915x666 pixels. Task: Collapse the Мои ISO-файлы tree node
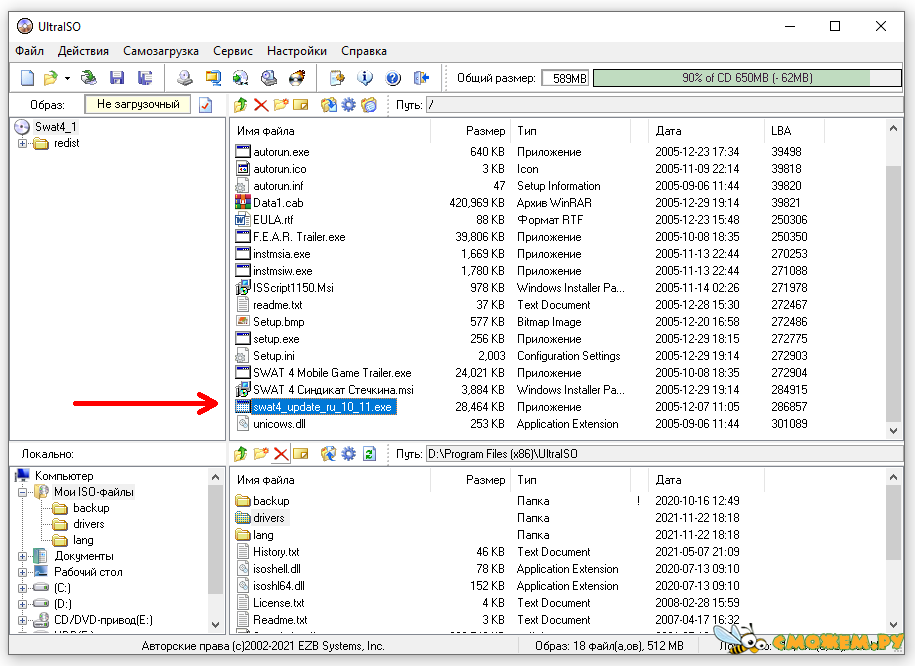pos(22,492)
